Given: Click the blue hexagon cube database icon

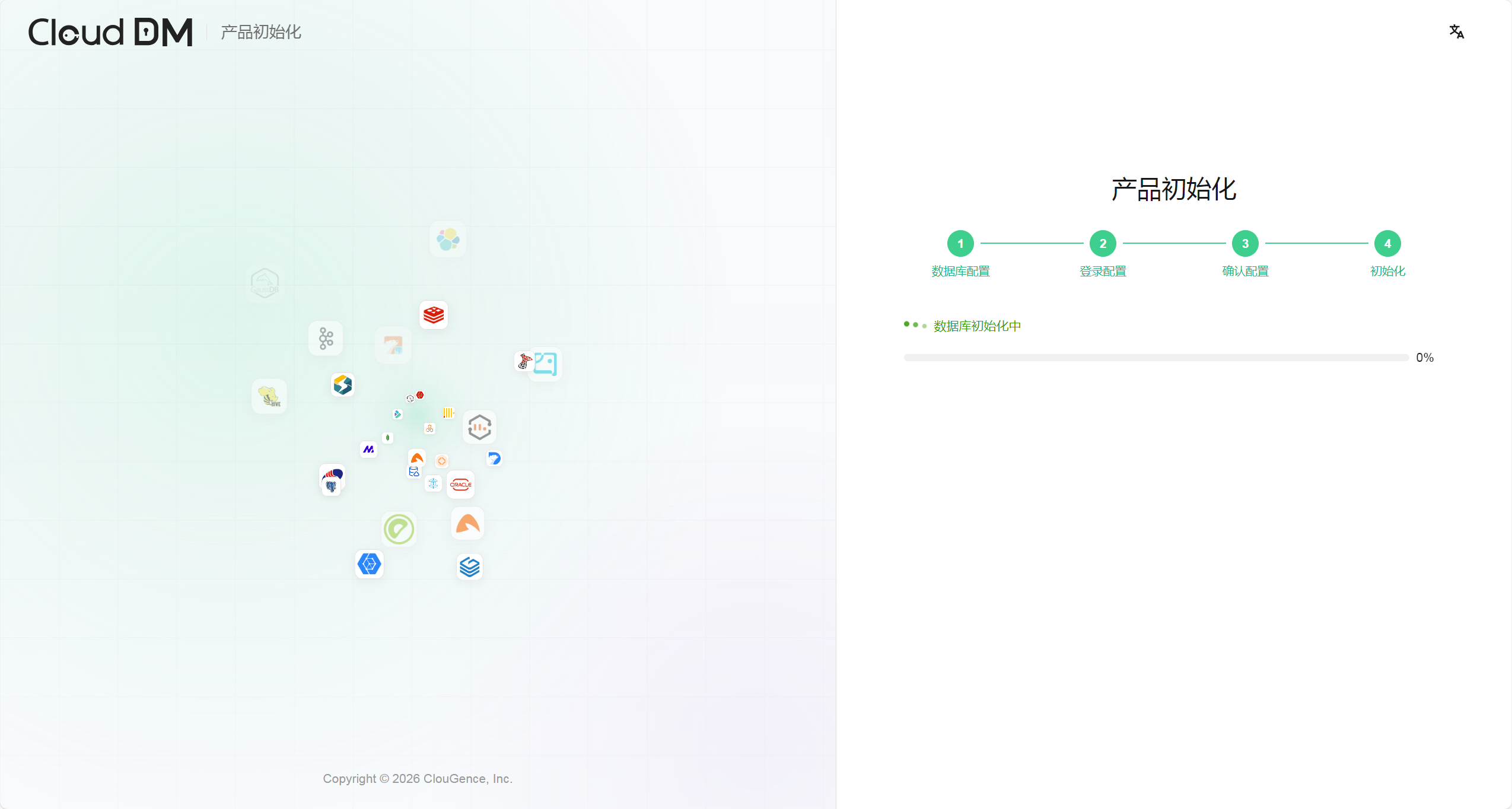Looking at the screenshot, I should click(369, 563).
